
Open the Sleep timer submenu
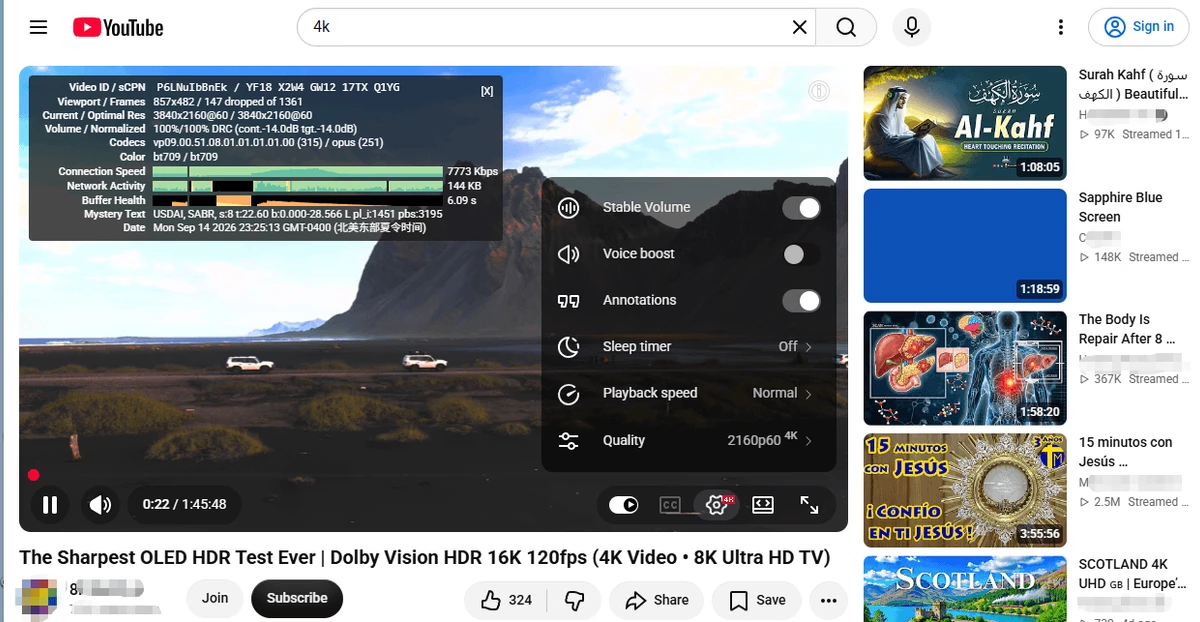(689, 347)
